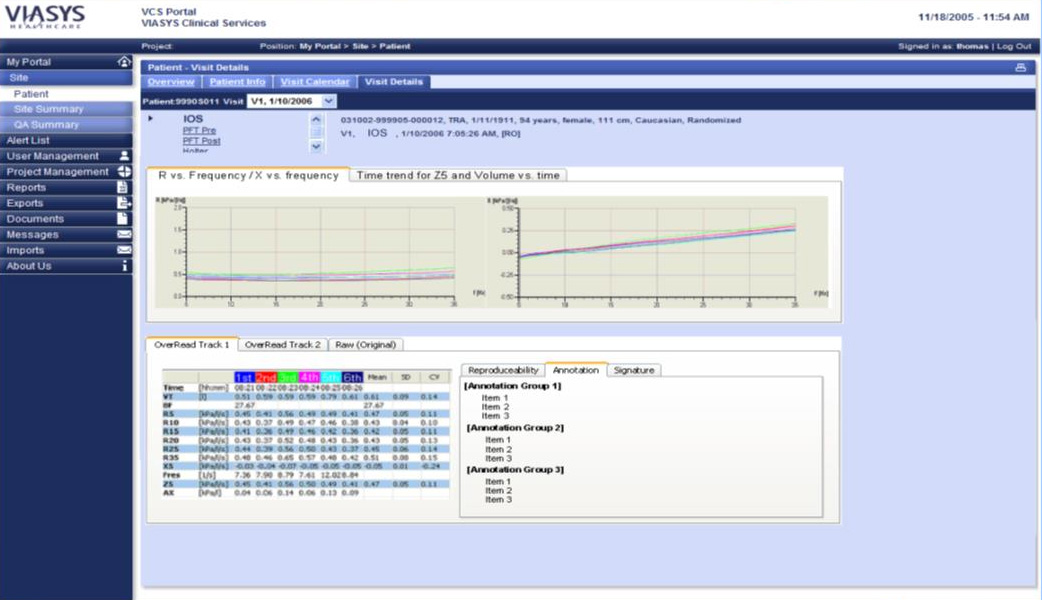Open the Signature tab
This screenshot has width=1042, height=600.
(634, 370)
